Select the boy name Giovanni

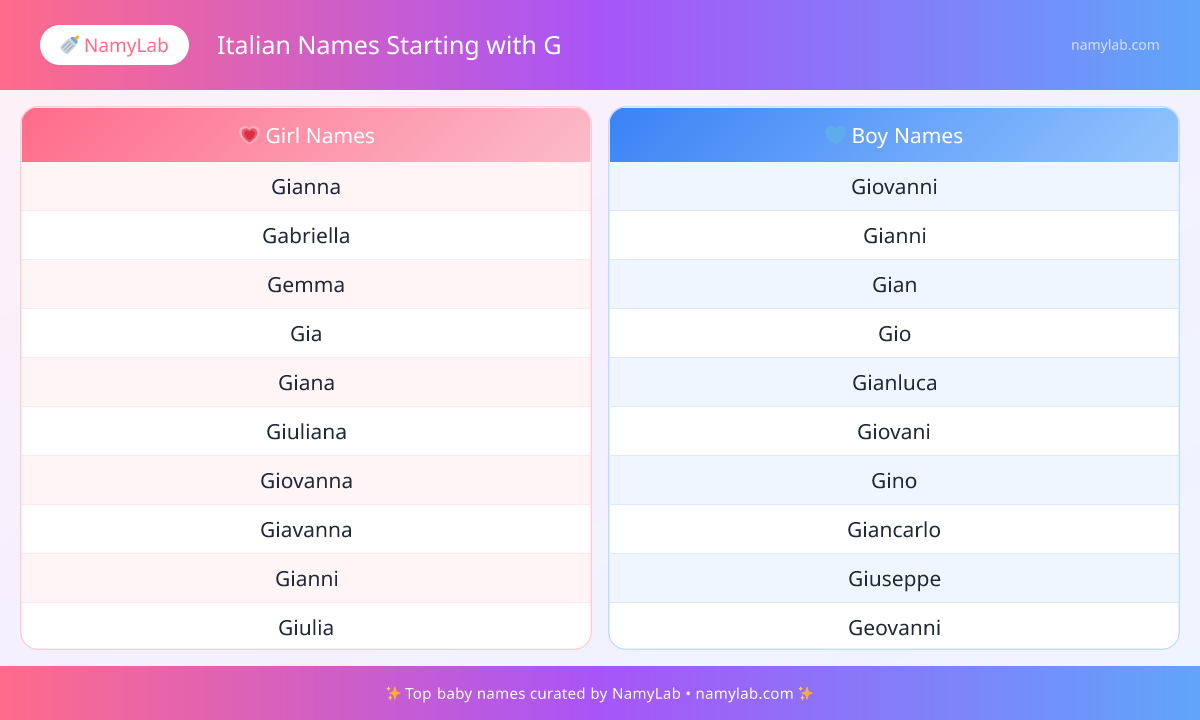pyautogui.click(x=894, y=187)
